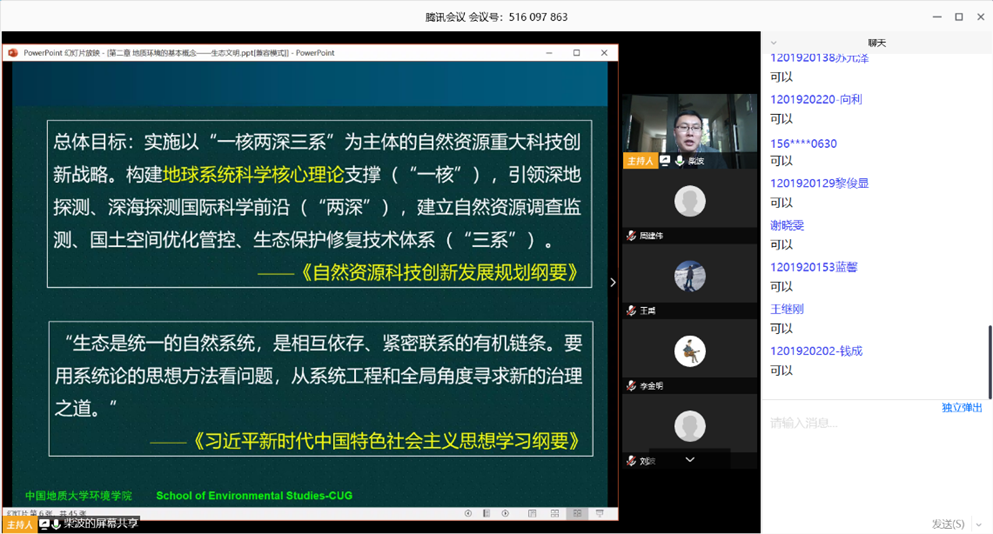Click the PowerPoint icon in slideshow title bar
The height and width of the screenshot is (534, 993).
[x=13, y=53]
